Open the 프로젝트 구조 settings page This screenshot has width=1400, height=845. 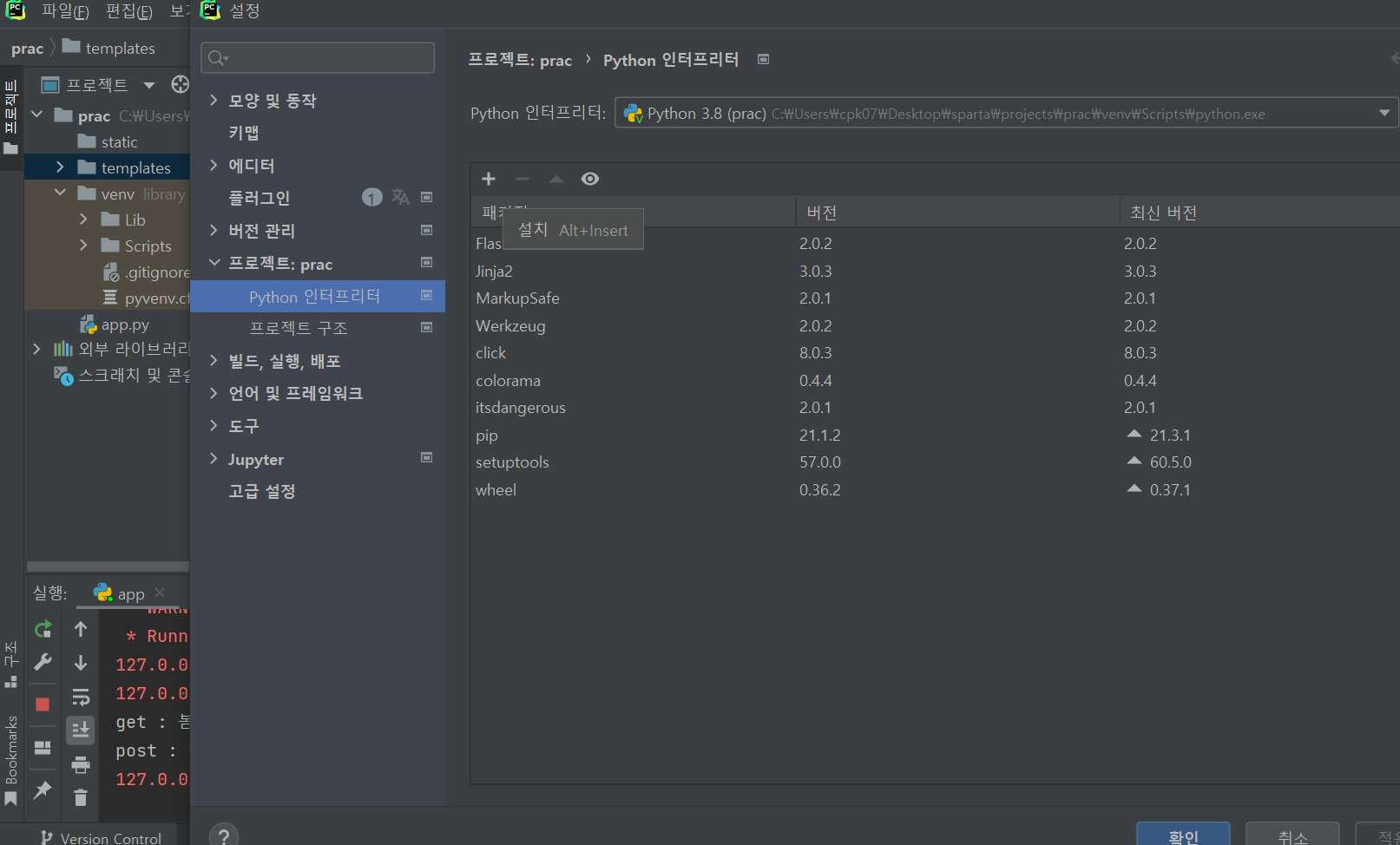[299, 328]
